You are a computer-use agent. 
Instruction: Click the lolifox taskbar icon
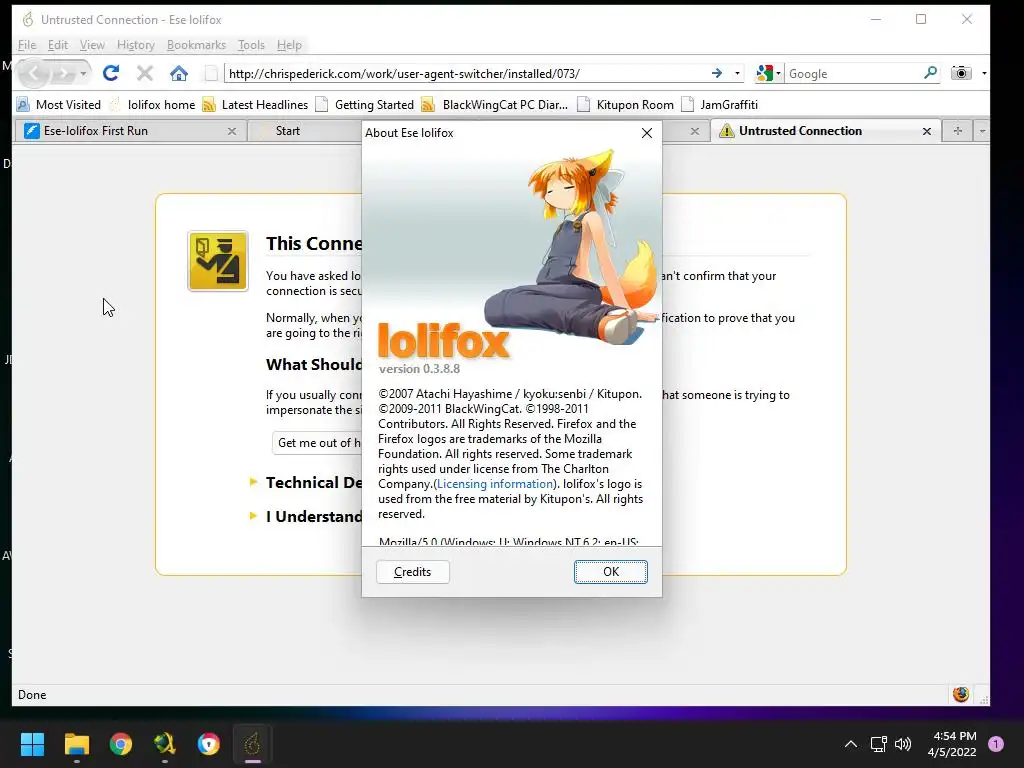253,744
